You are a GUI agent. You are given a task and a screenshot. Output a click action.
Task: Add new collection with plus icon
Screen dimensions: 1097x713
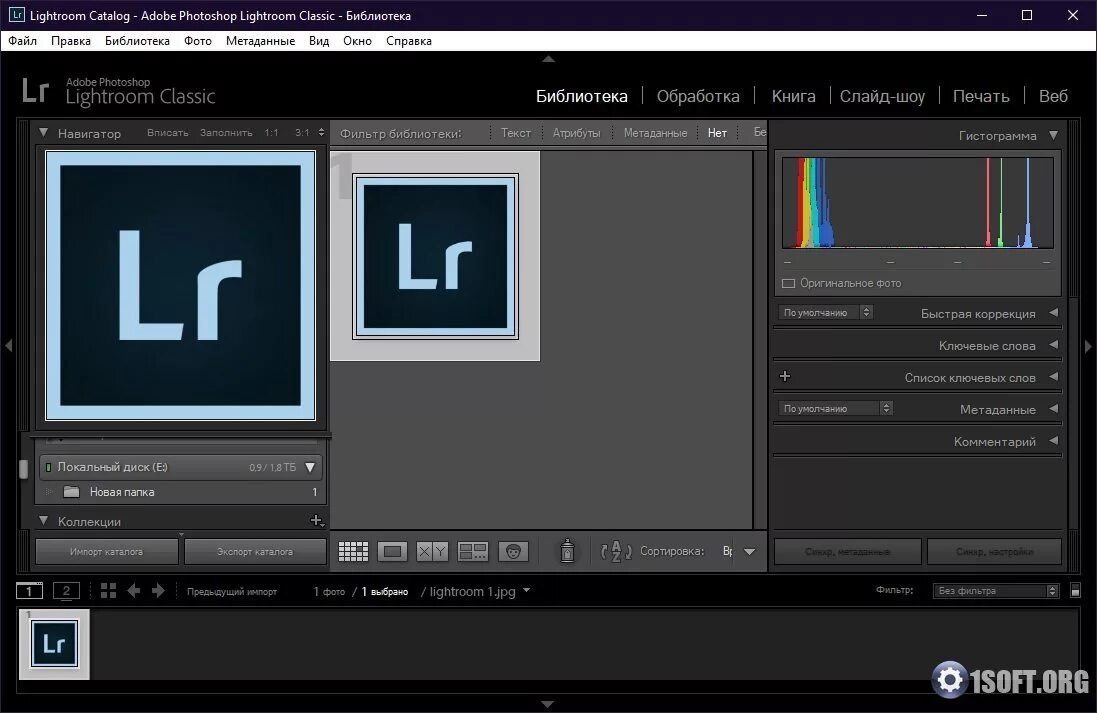point(316,521)
